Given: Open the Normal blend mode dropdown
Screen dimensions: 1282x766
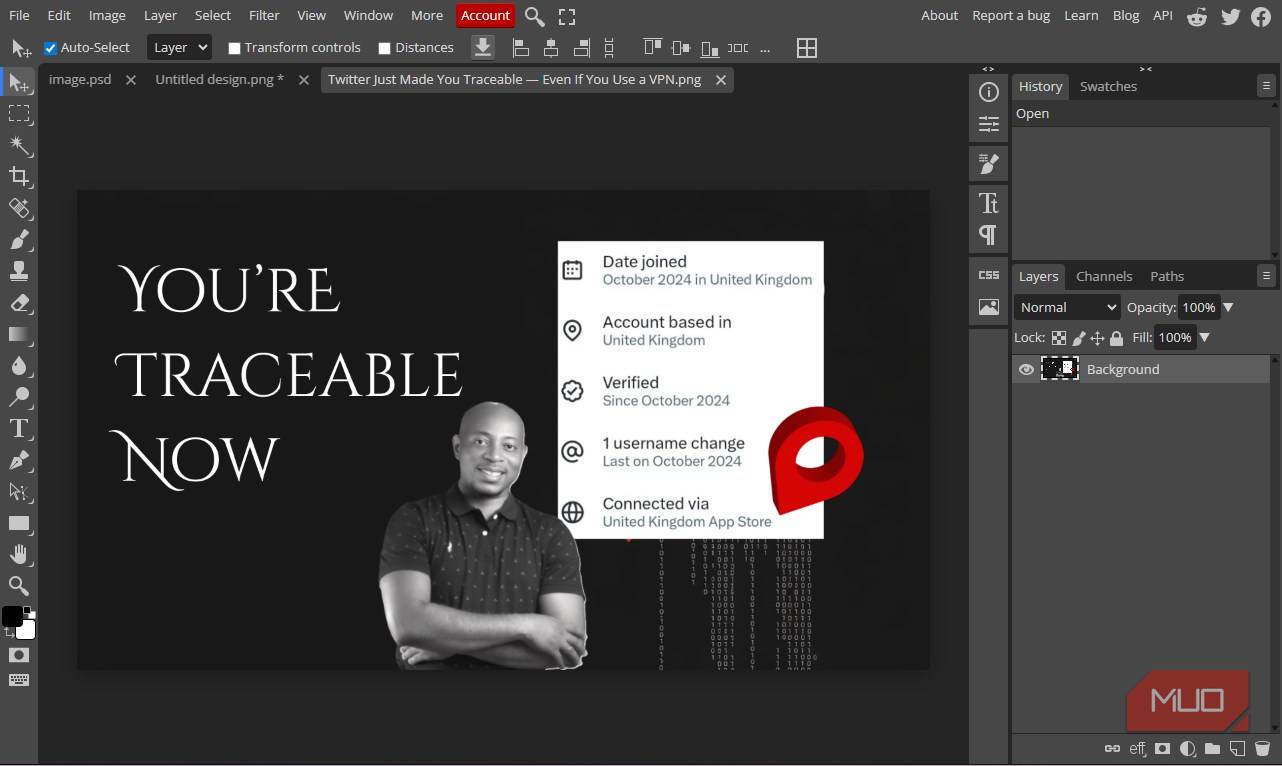Looking at the screenshot, I should point(1067,307).
